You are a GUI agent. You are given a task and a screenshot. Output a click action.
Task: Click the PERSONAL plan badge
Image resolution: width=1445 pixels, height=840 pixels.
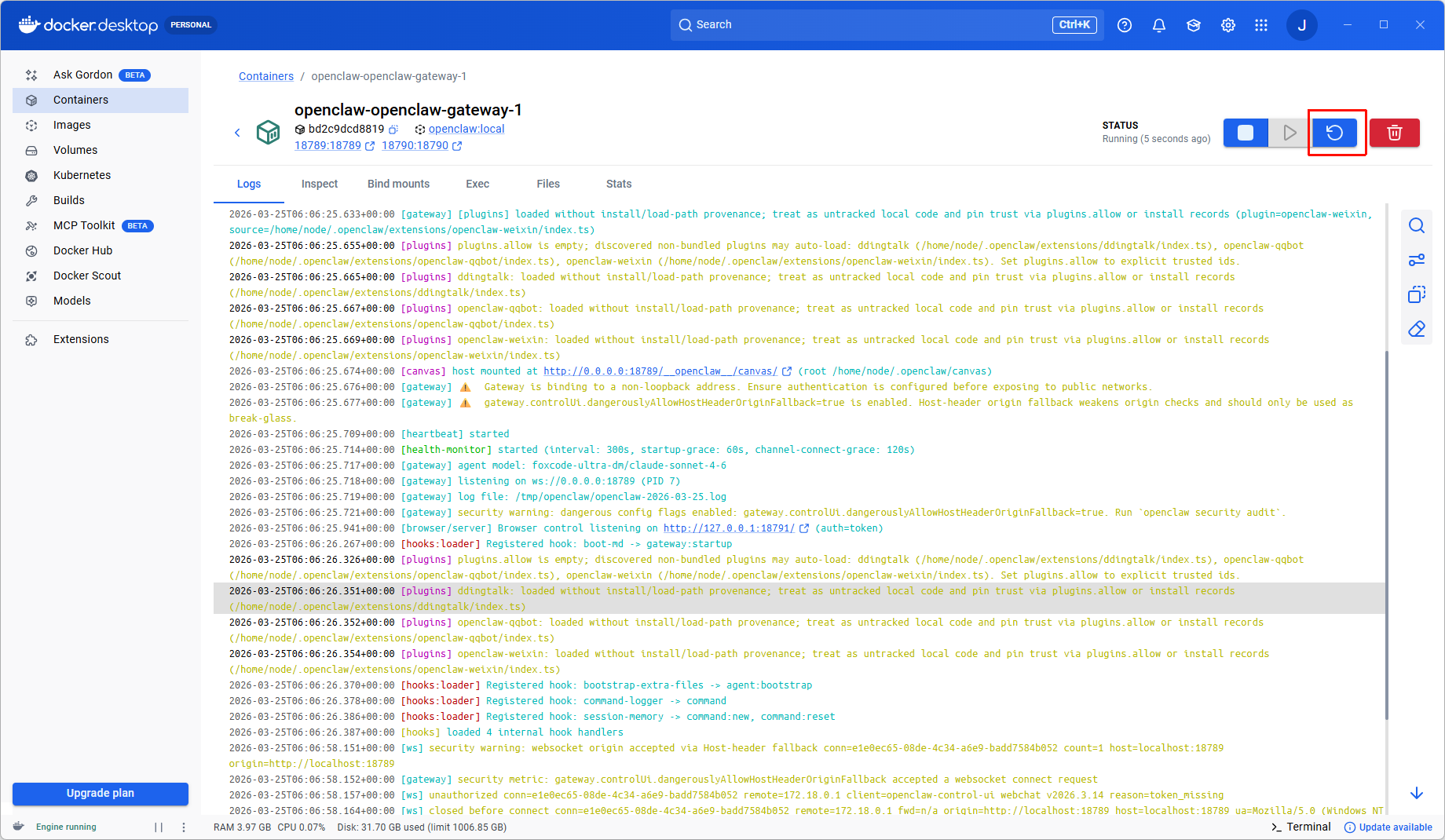[x=191, y=25]
